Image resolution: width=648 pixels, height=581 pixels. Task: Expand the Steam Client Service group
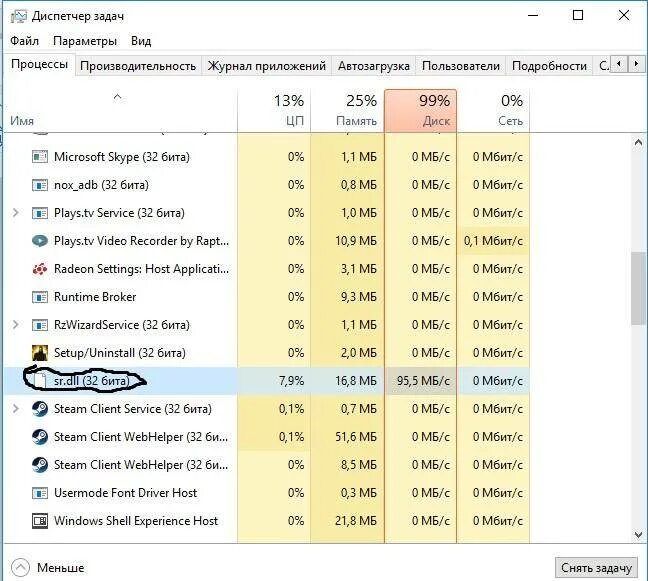coord(16,409)
